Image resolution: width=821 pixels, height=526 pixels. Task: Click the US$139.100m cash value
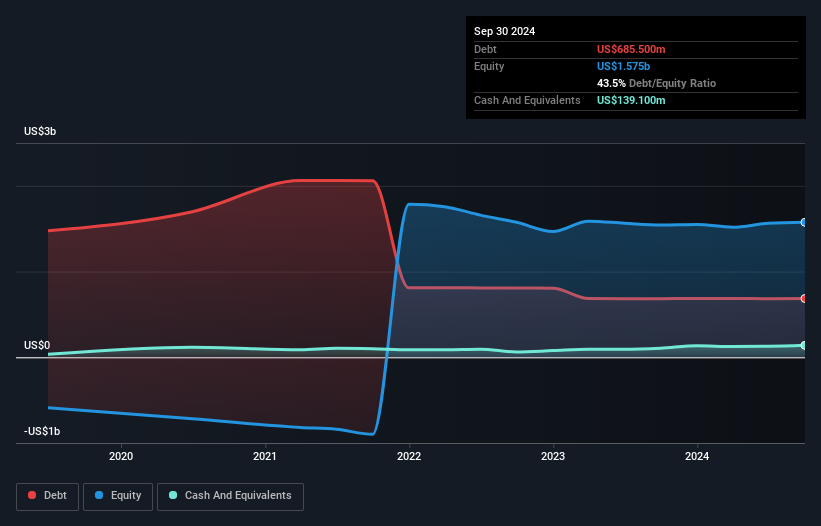pos(631,100)
